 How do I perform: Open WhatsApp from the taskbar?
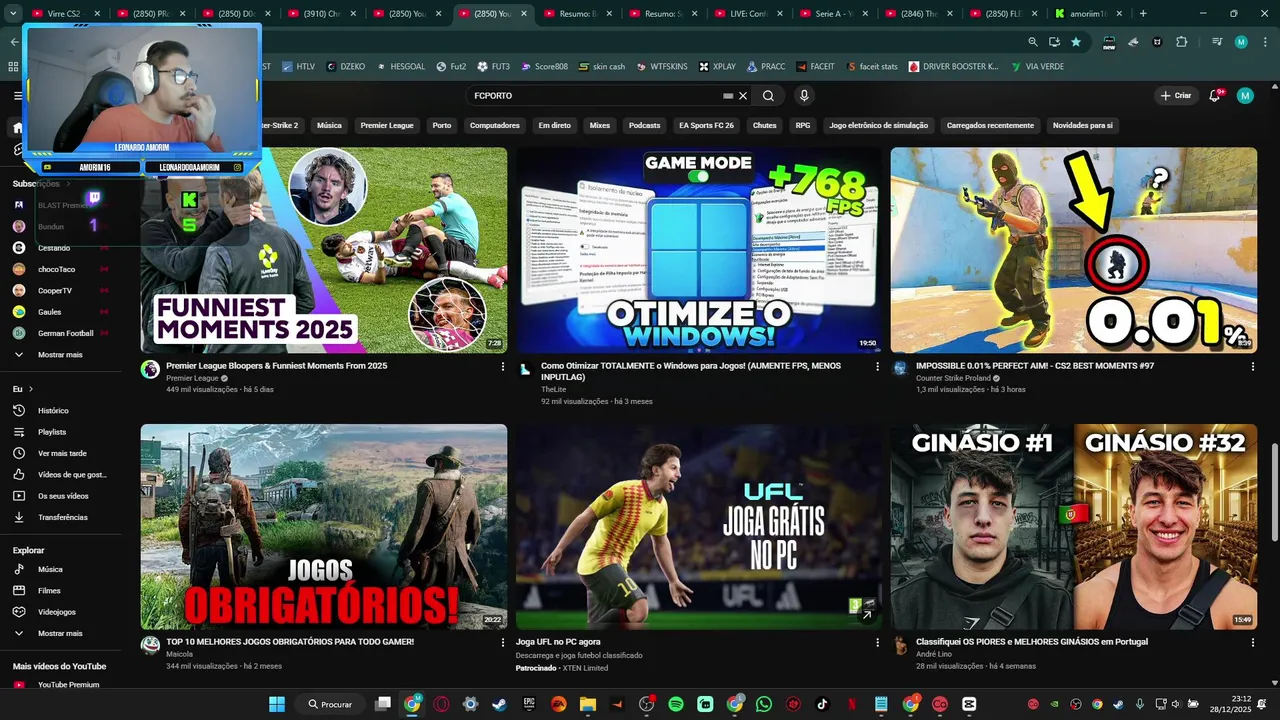(764, 704)
